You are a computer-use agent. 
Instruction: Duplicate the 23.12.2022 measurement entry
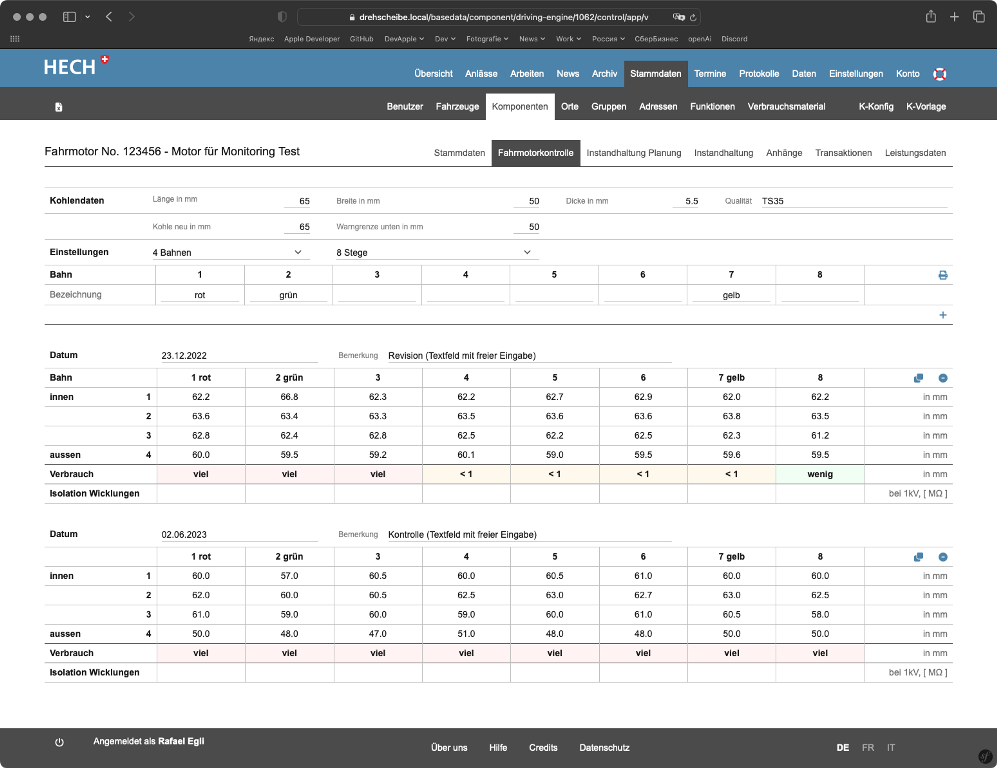918,378
